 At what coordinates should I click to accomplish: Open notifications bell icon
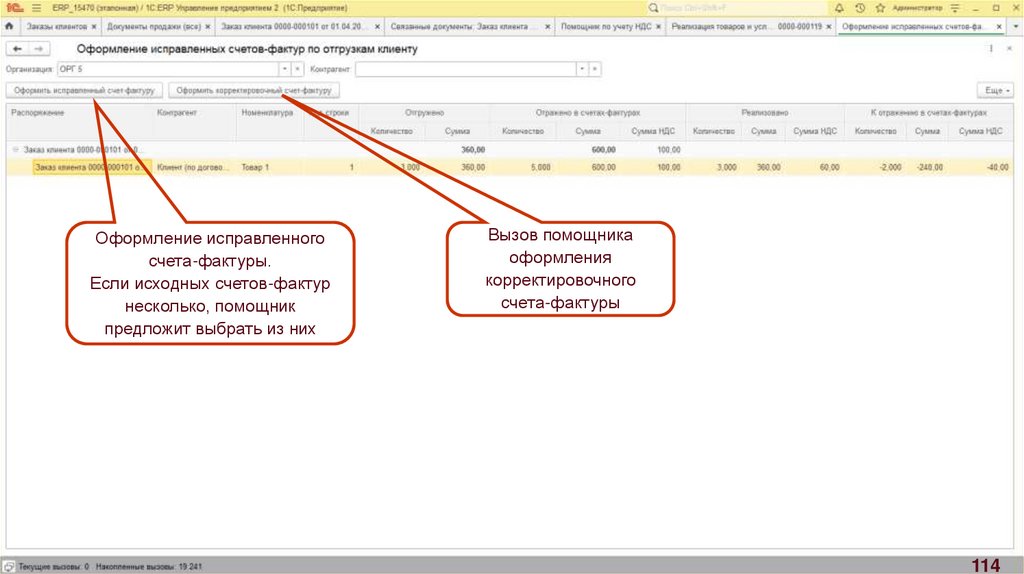coord(839,8)
